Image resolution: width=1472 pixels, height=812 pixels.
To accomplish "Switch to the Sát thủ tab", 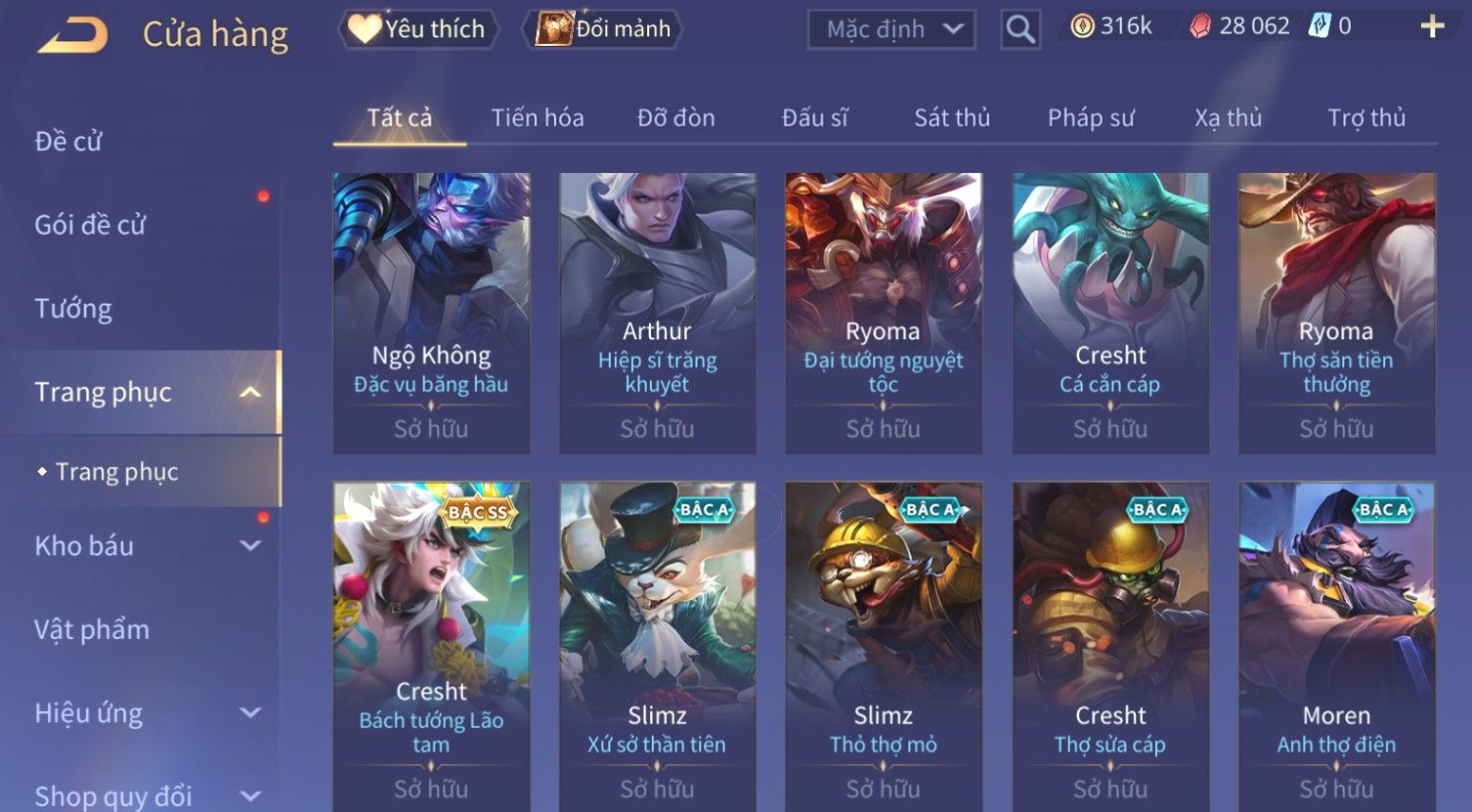I will (952, 118).
